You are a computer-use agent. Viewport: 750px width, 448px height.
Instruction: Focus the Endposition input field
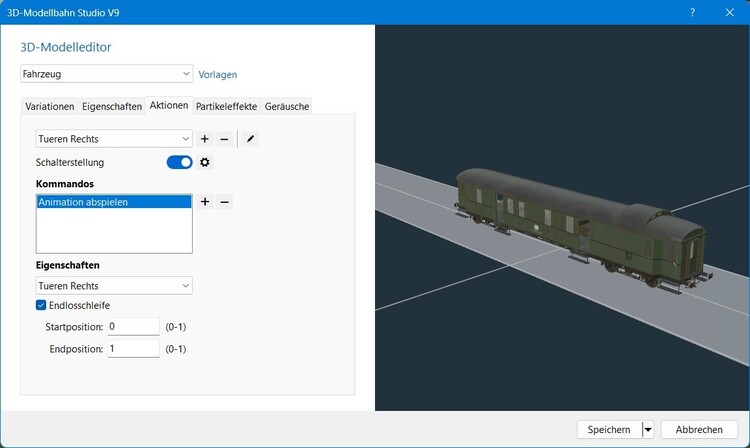[133, 349]
